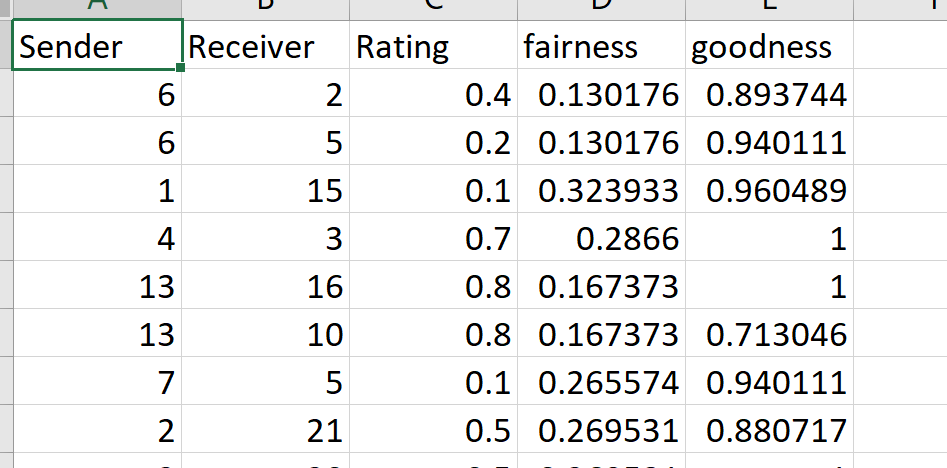Click the fill handle on Sender cell
The width and height of the screenshot is (947, 468).
pos(181,68)
